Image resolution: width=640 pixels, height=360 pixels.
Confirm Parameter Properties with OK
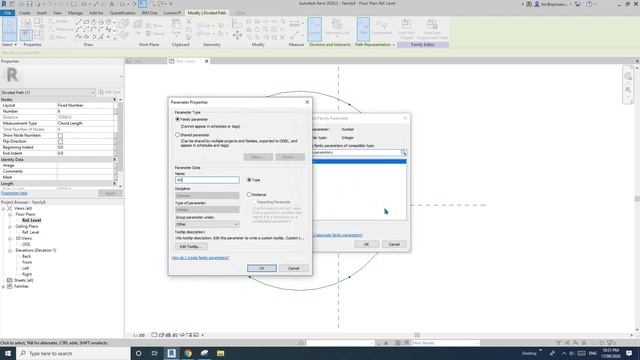[262, 268]
